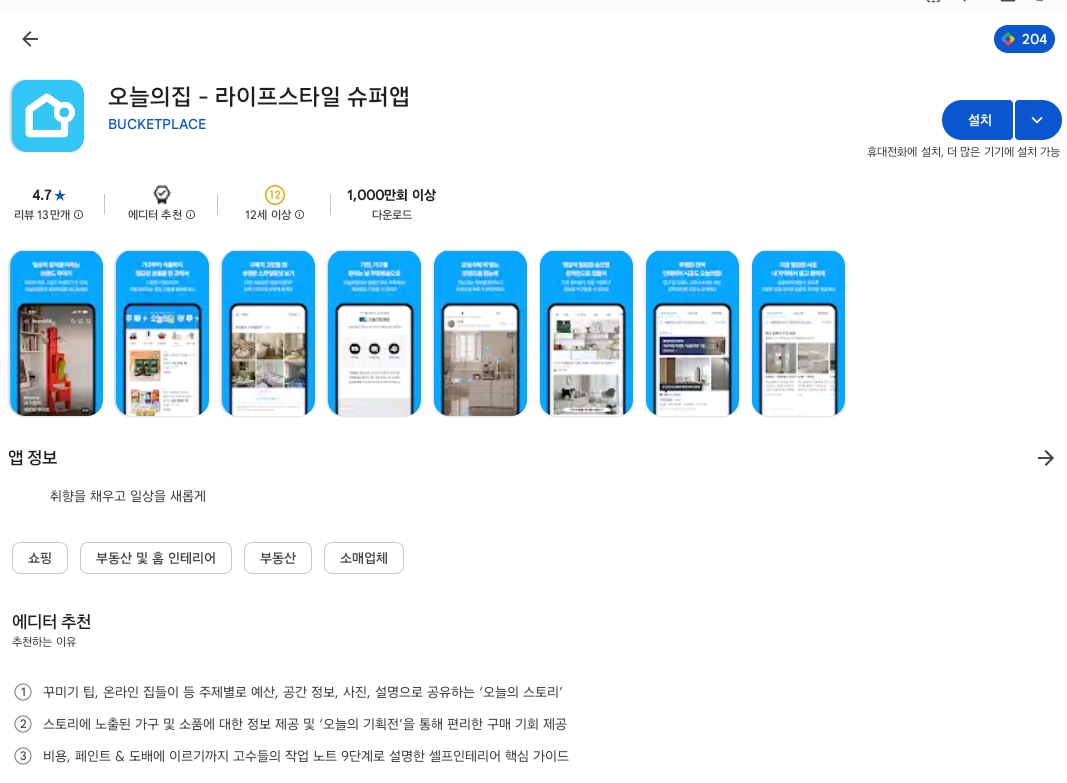Image resolution: width=1067 pixels, height=783 pixels.
Task: Click the 앱 정보 heading
Action: [33, 458]
